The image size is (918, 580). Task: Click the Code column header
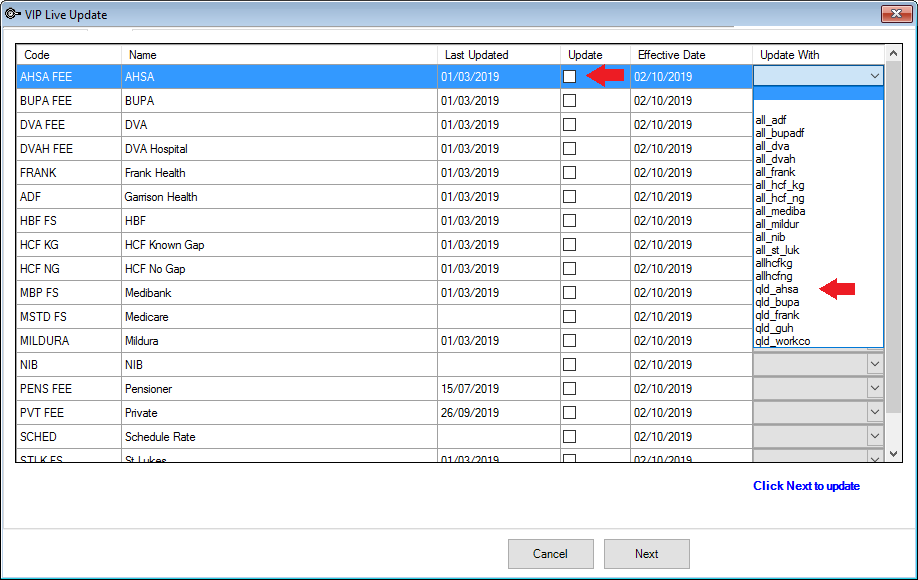click(x=68, y=54)
